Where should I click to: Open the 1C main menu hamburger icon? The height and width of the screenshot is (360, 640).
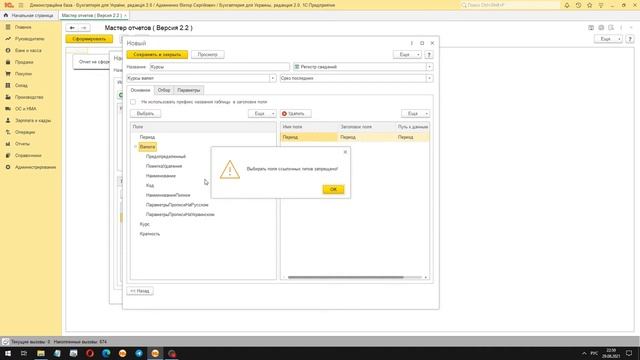(x=21, y=5)
